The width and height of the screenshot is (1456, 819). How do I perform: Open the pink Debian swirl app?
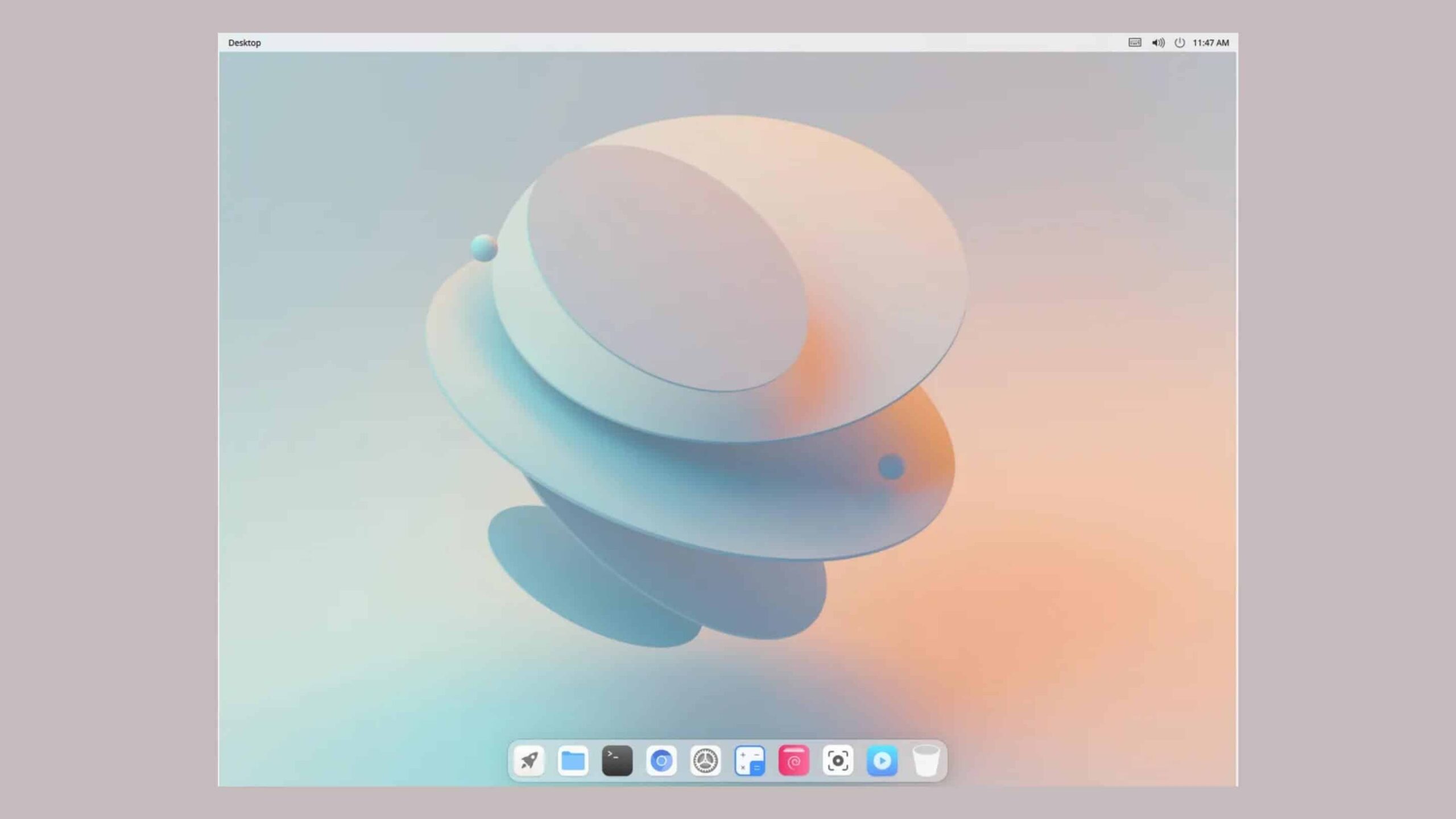pyautogui.click(x=794, y=760)
